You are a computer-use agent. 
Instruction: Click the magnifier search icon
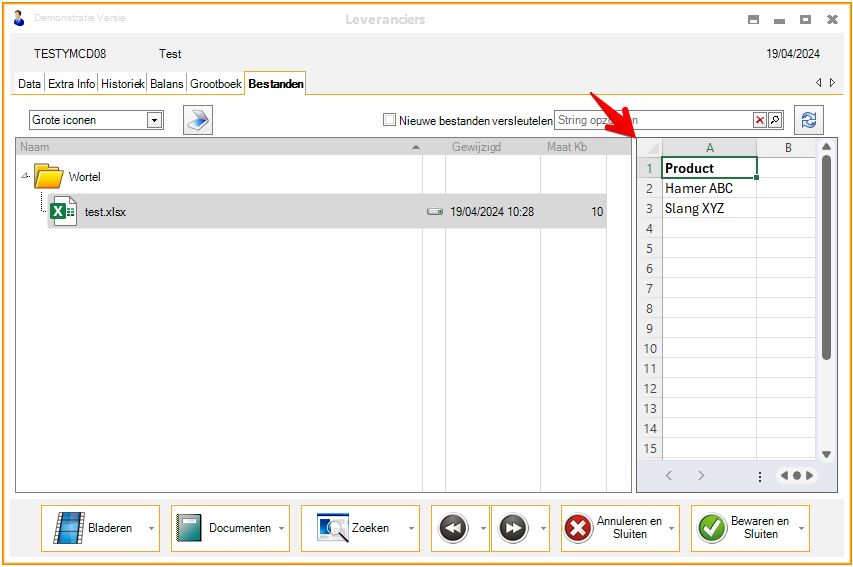(774, 120)
